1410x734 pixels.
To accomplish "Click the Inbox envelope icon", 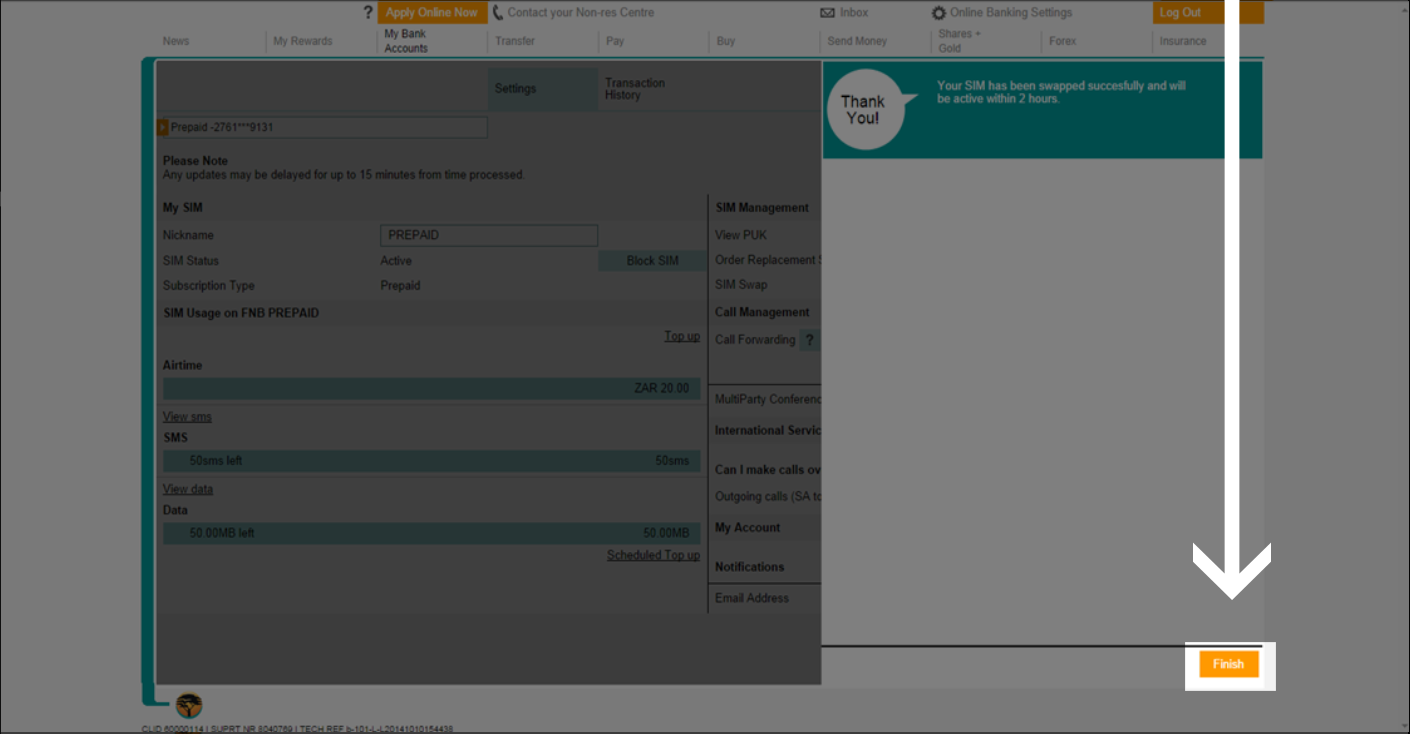I will [x=827, y=13].
